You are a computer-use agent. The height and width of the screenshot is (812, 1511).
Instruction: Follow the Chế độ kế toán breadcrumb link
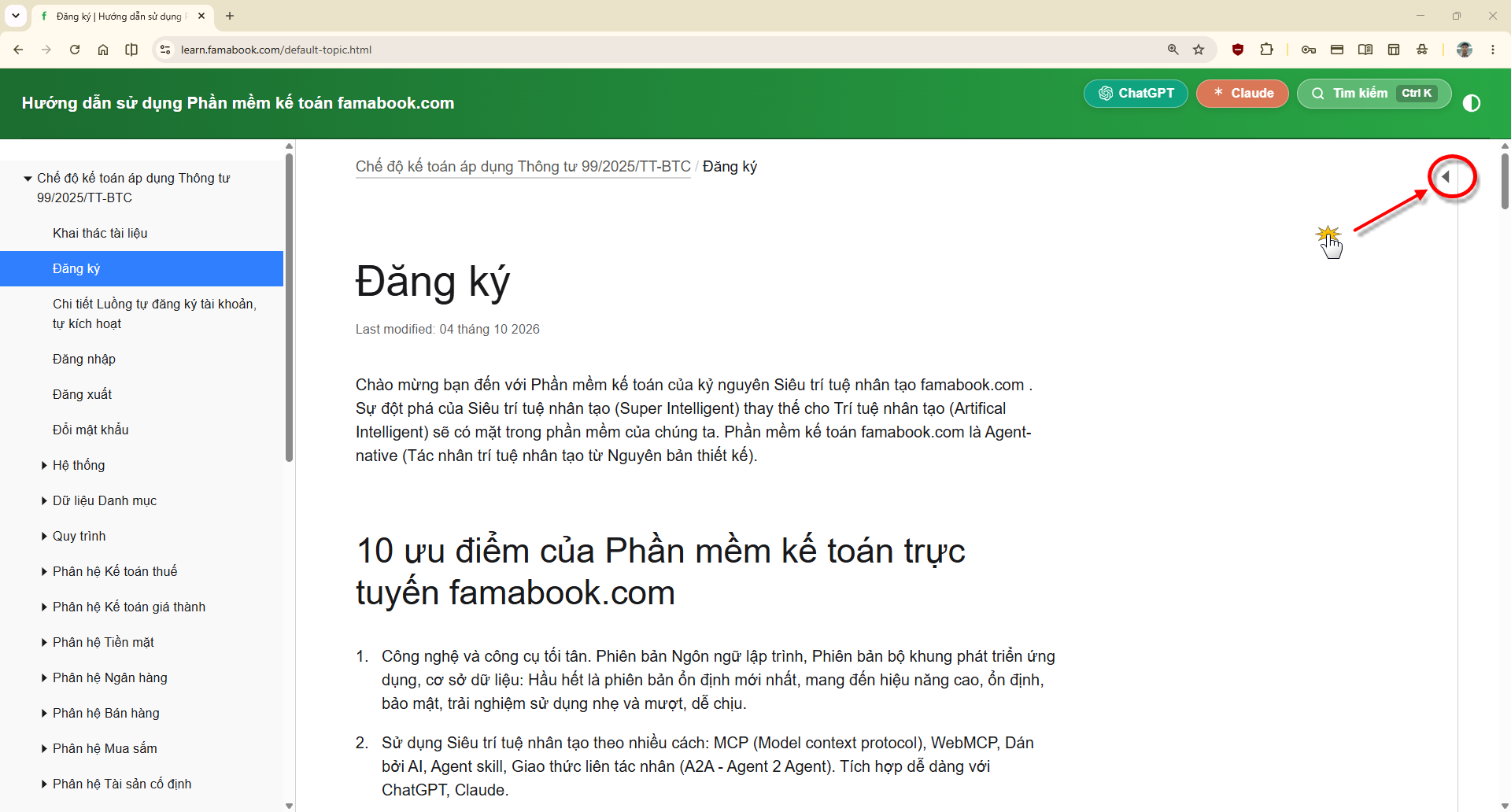point(523,167)
